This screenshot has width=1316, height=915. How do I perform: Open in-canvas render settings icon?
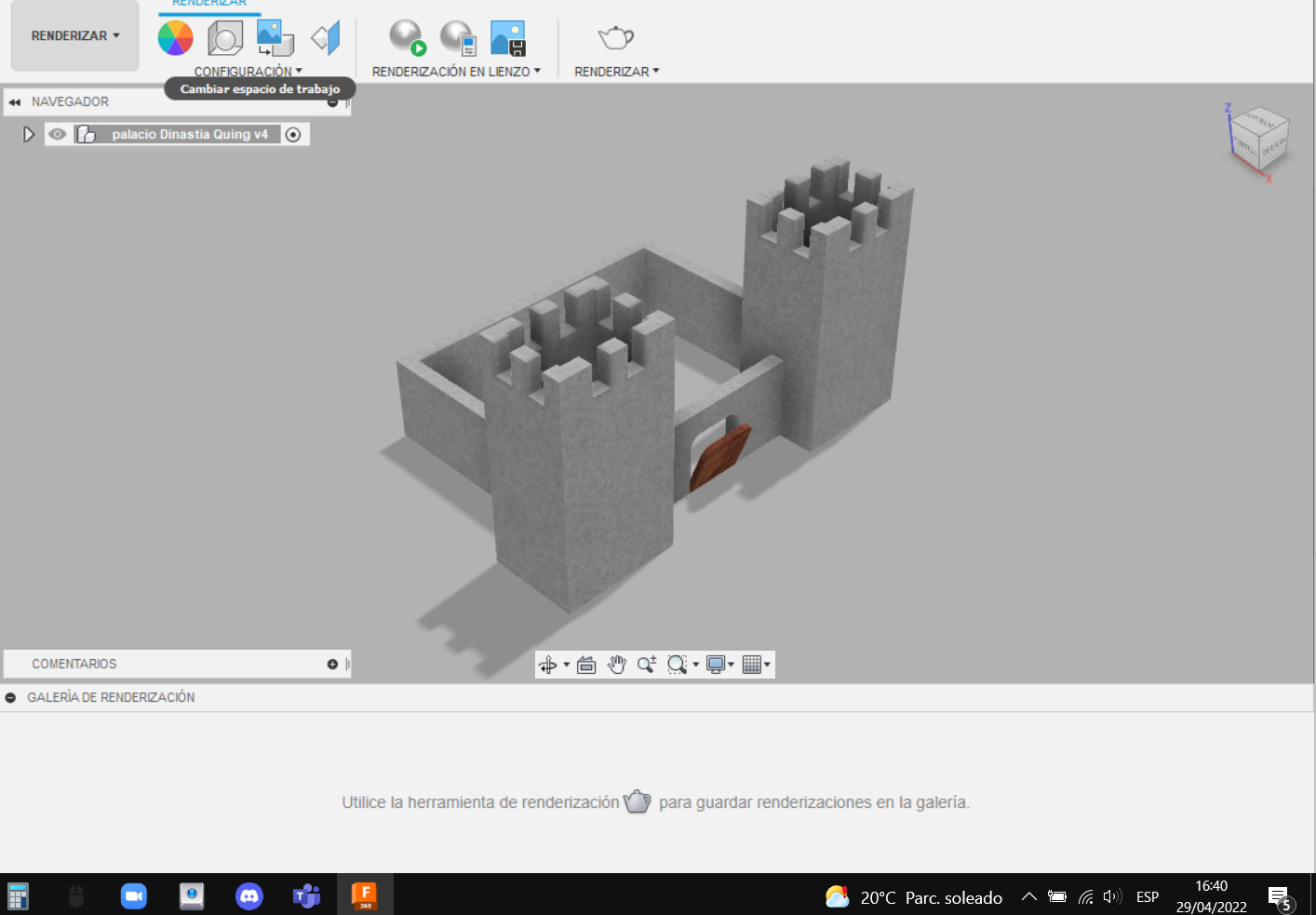click(x=458, y=38)
